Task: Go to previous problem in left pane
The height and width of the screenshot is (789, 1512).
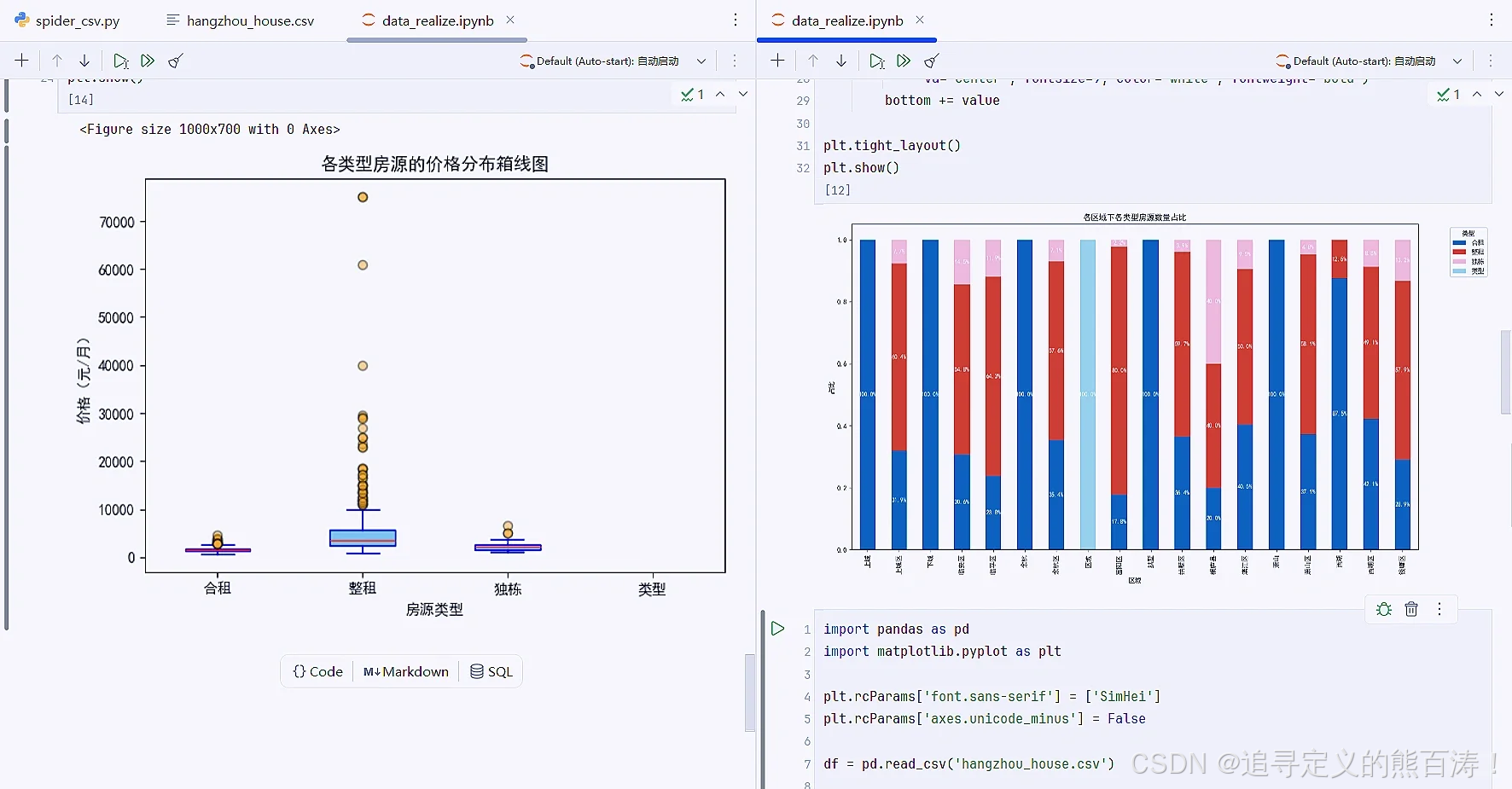Action: coord(720,94)
